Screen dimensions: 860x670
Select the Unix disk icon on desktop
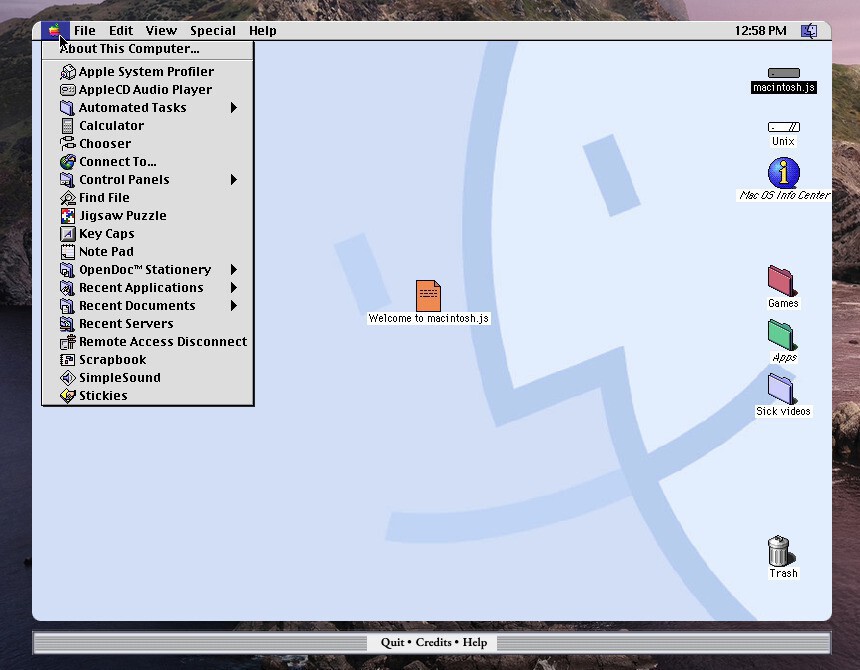click(783, 127)
